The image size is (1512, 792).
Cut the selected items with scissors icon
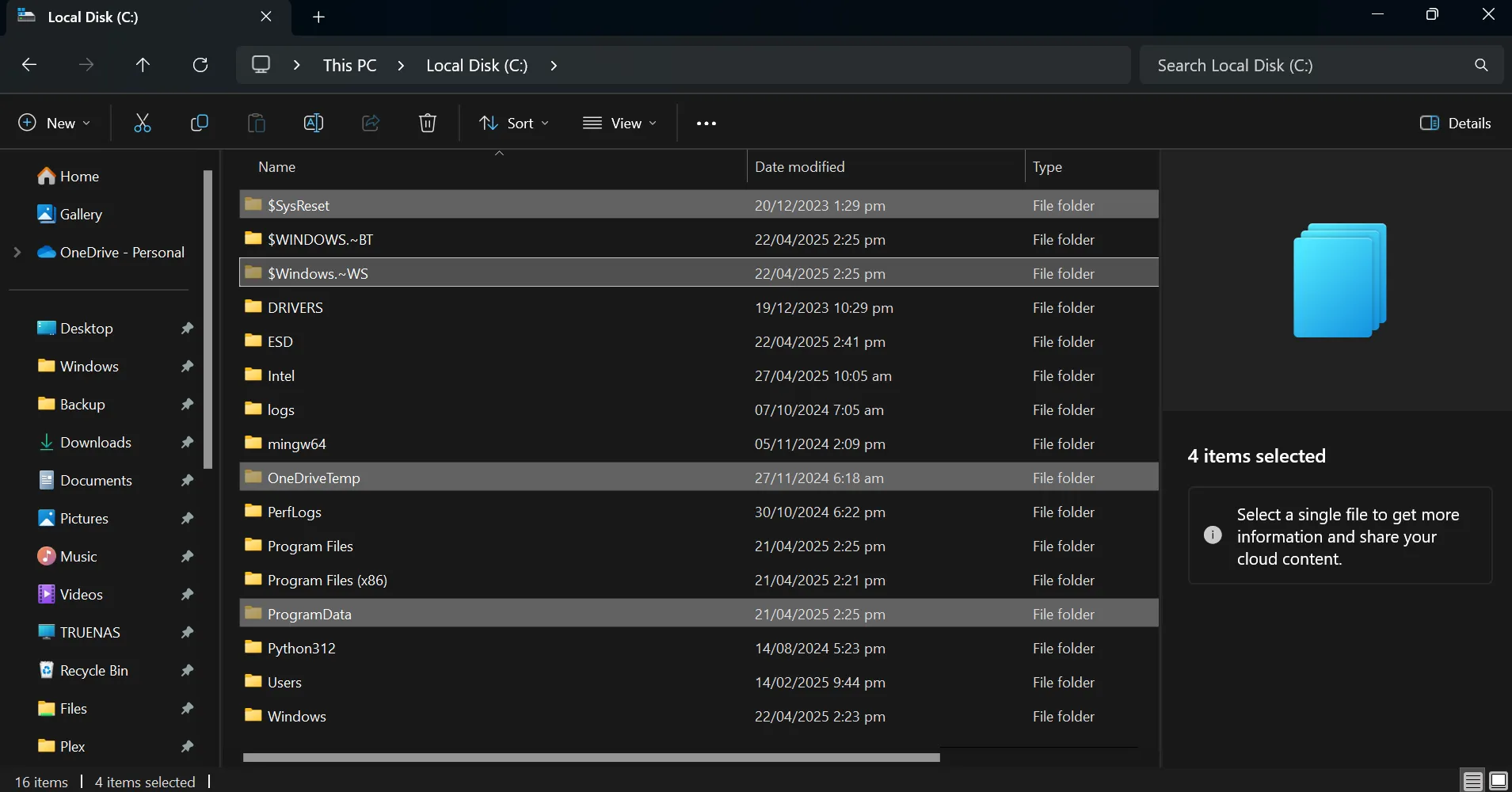143,123
